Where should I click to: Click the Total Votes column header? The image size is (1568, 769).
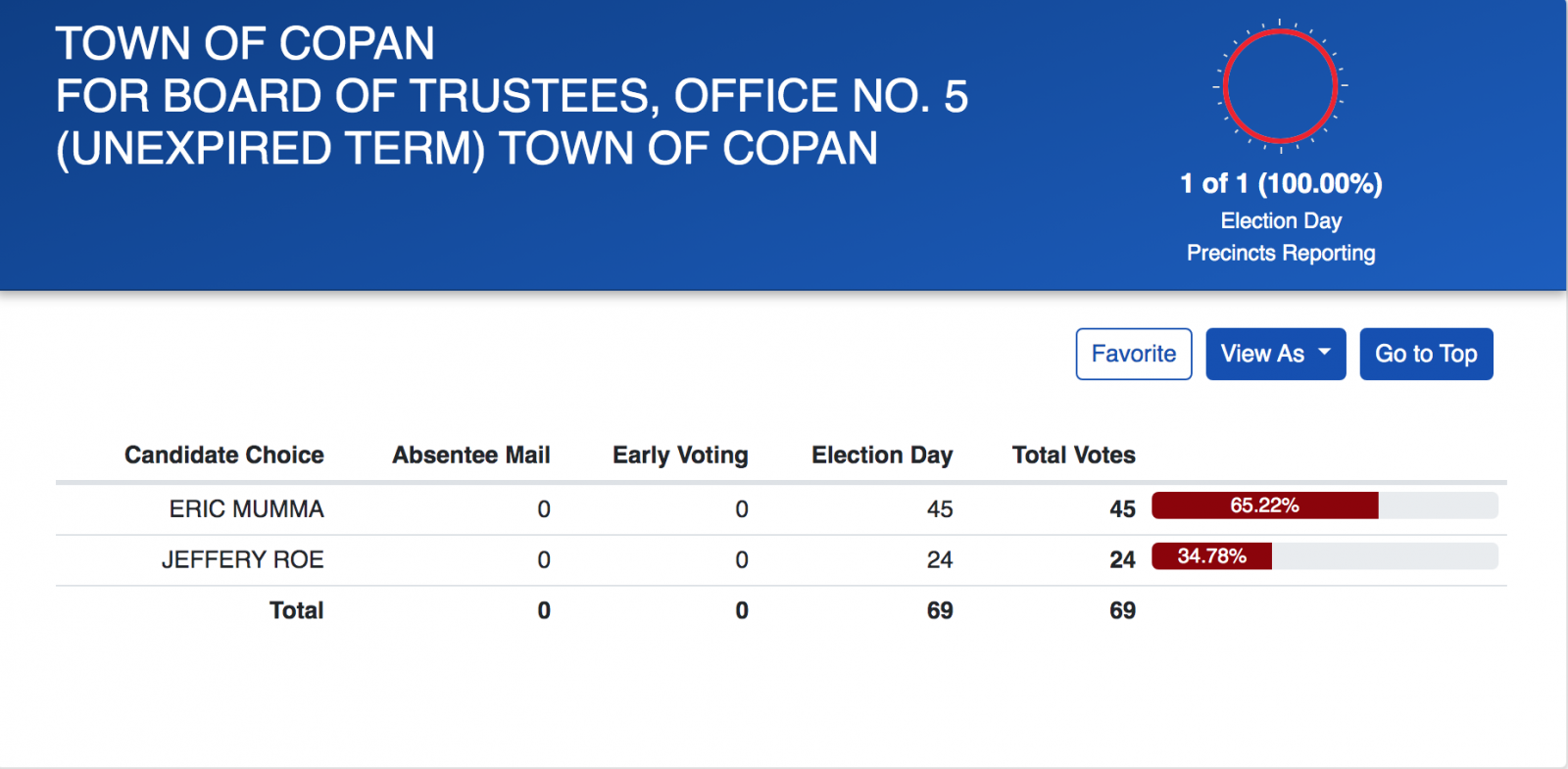tap(1073, 455)
